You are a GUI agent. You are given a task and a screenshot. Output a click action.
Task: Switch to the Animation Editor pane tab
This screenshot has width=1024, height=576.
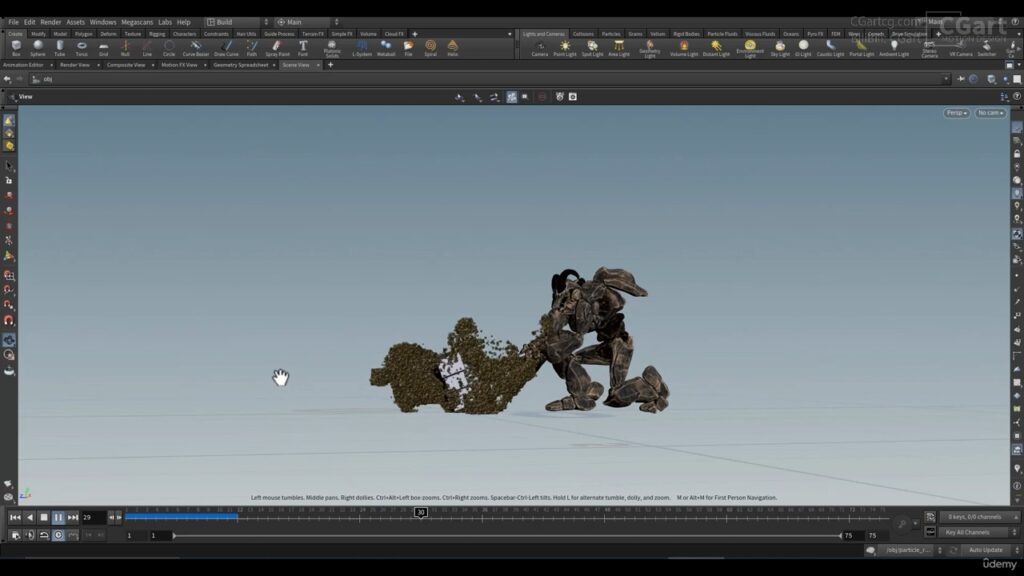[24, 65]
